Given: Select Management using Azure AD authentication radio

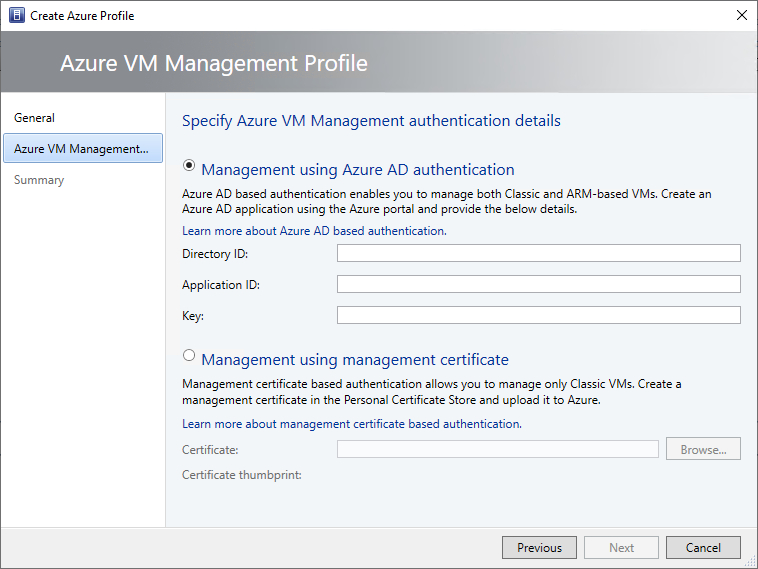Looking at the screenshot, I should (189, 165).
